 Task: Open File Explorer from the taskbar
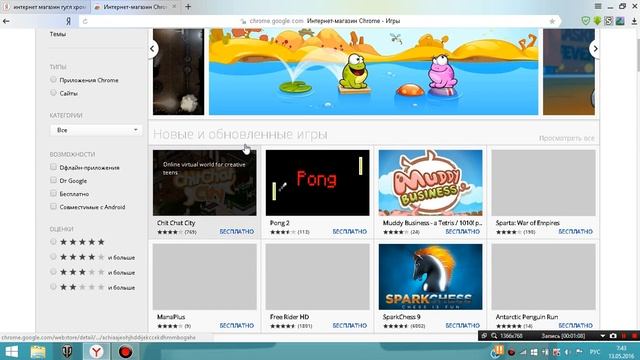point(38,351)
